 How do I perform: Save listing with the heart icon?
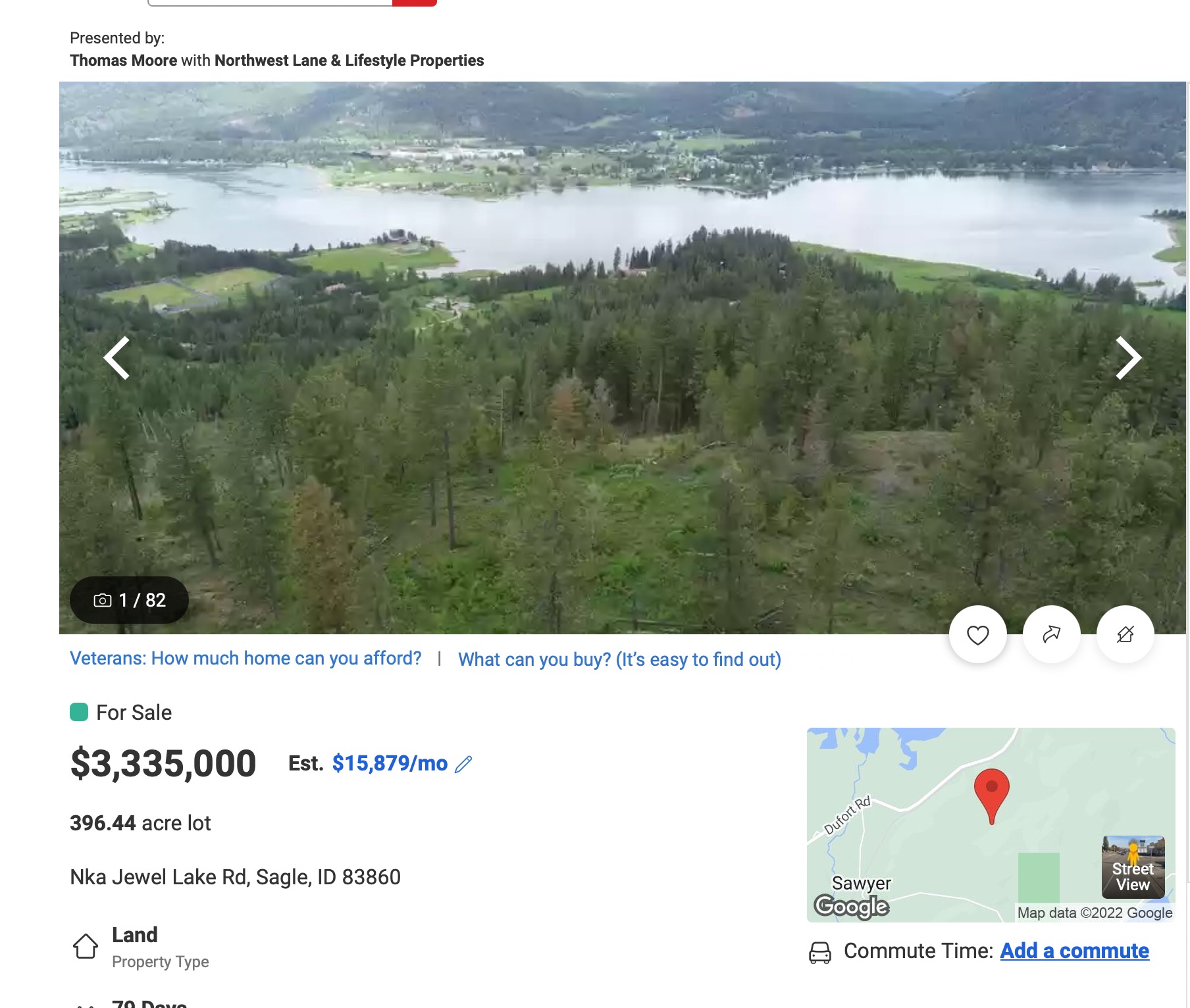coord(977,635)
